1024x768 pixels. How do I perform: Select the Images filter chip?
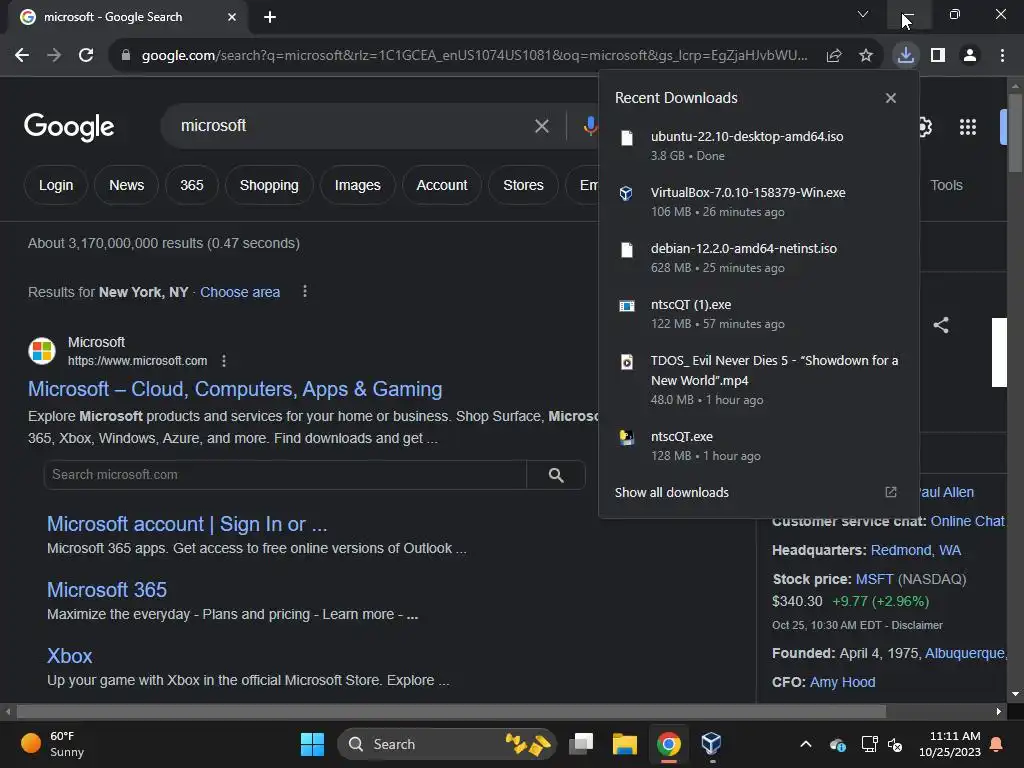[357, 185]
